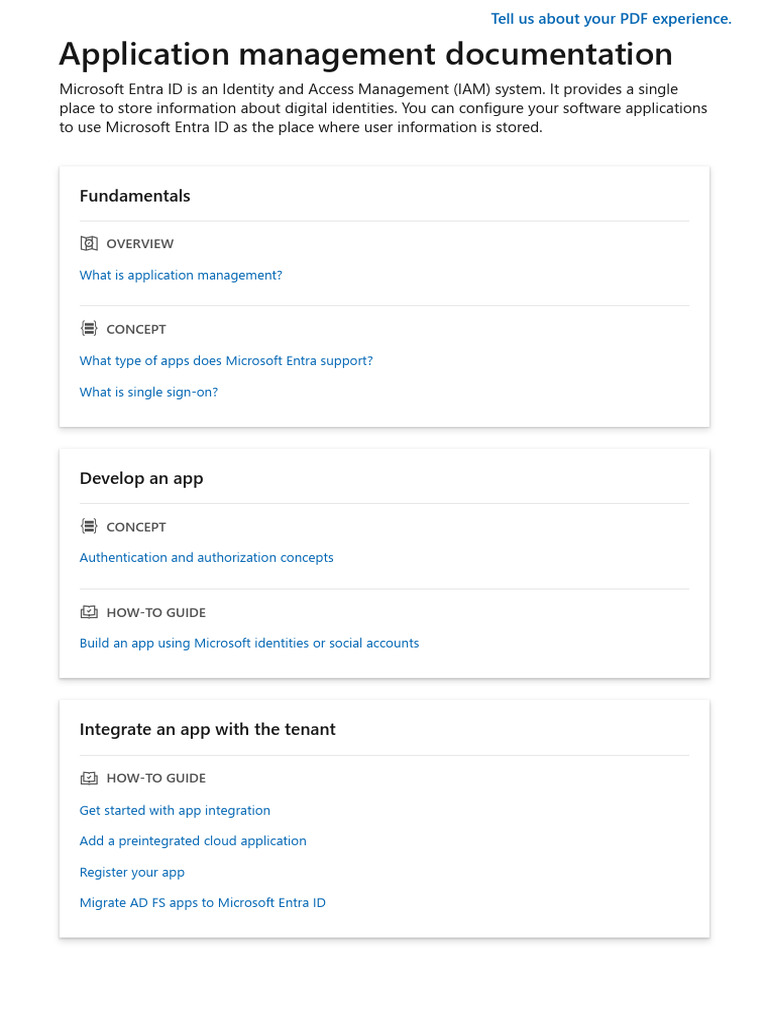Click the How-To Guide icon under Integrate an app

pos(89,778)
